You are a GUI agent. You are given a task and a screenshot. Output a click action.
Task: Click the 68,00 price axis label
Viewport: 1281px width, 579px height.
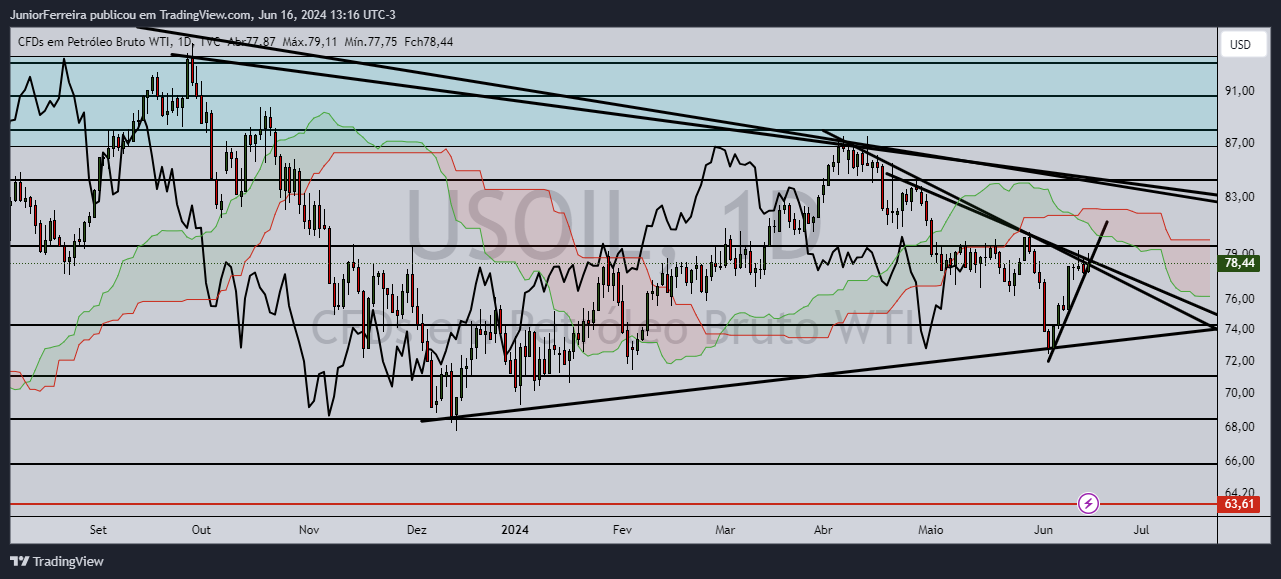point(1240,427)
